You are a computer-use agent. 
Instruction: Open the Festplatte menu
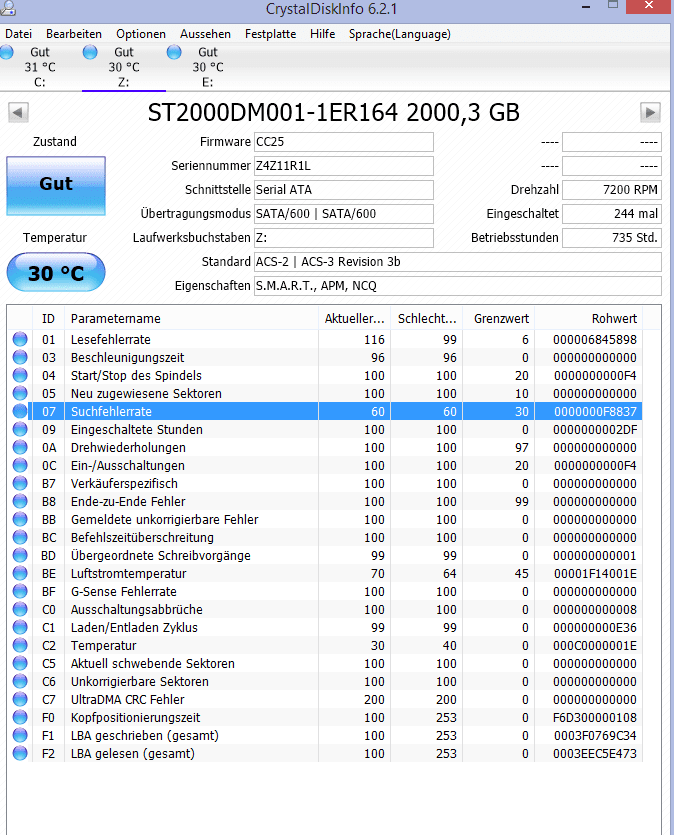click(270, 34)
